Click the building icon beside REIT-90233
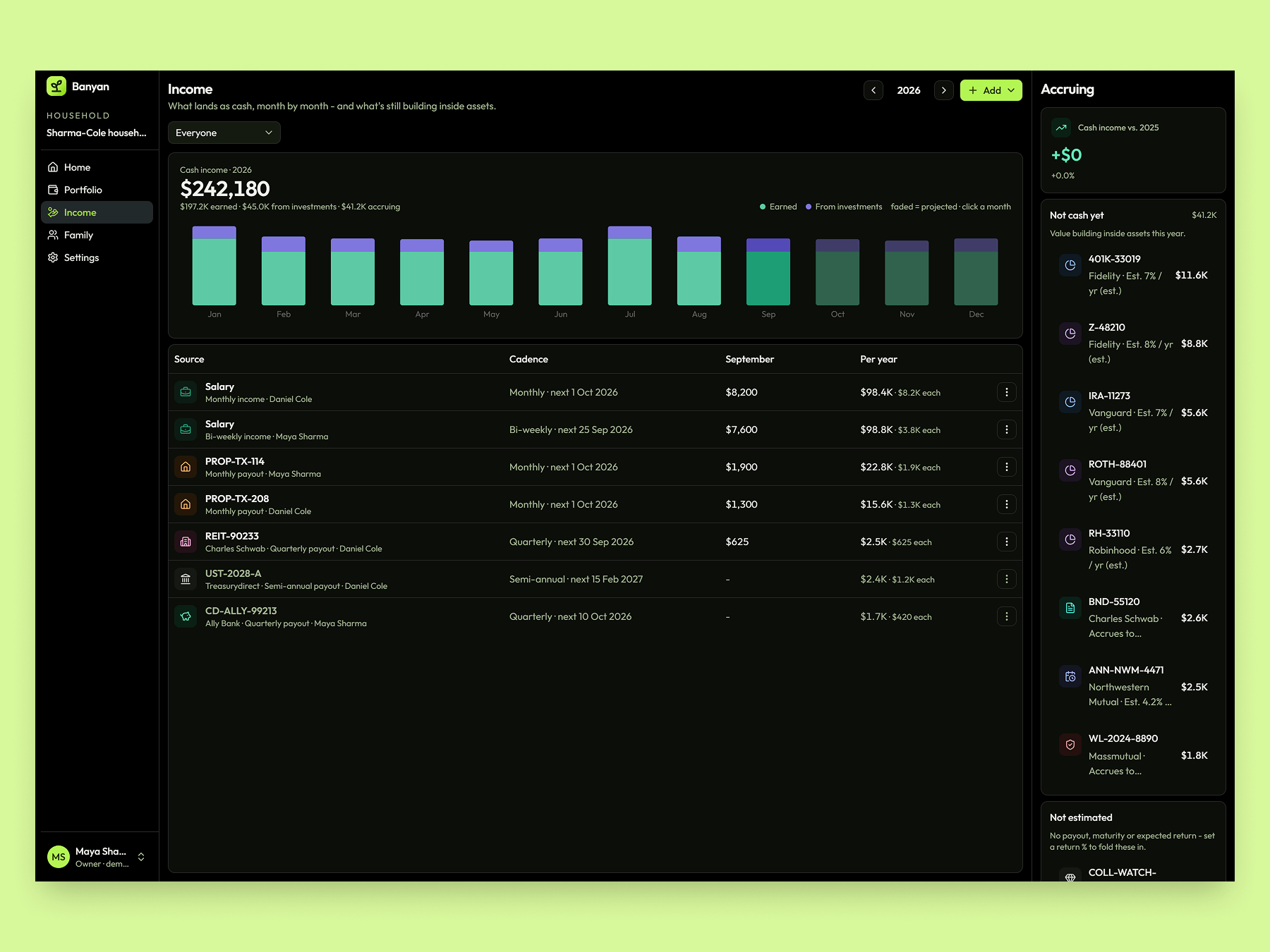 coord(186,542)
